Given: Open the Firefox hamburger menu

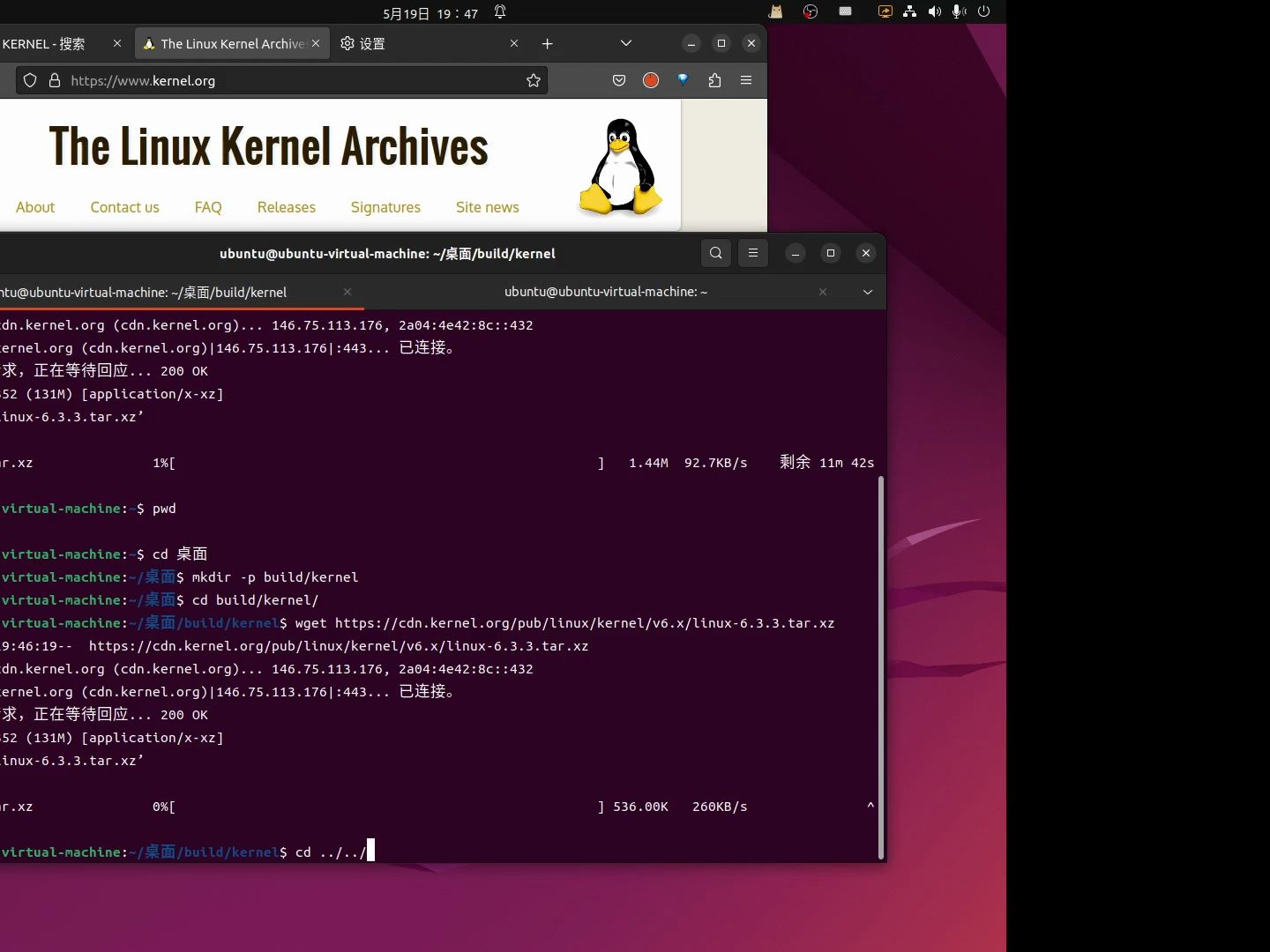Looking at the screenshot, I should (x=746, y=80).
